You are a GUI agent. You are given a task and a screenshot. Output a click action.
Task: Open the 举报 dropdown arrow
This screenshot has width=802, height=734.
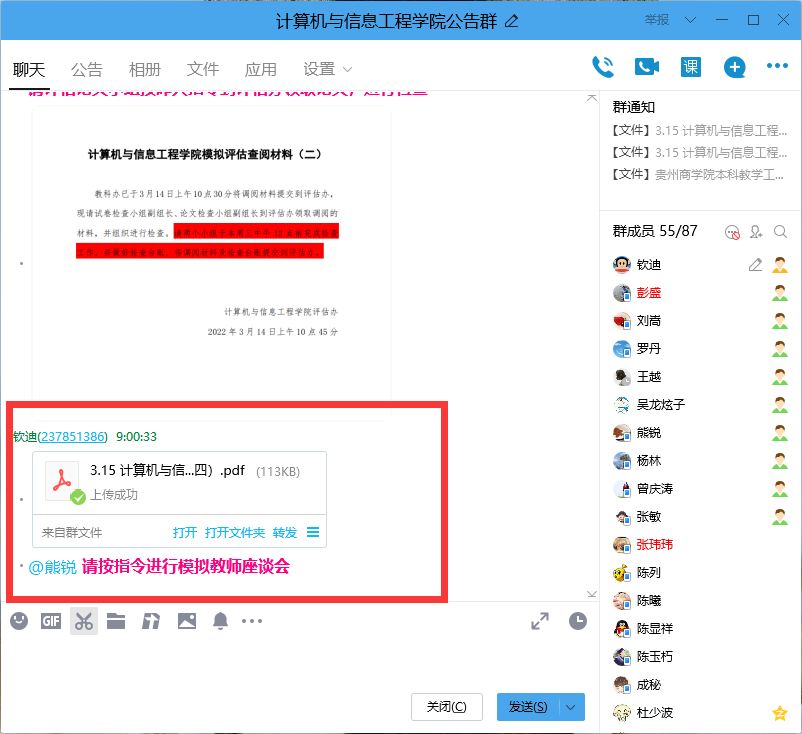pos(690,19)
